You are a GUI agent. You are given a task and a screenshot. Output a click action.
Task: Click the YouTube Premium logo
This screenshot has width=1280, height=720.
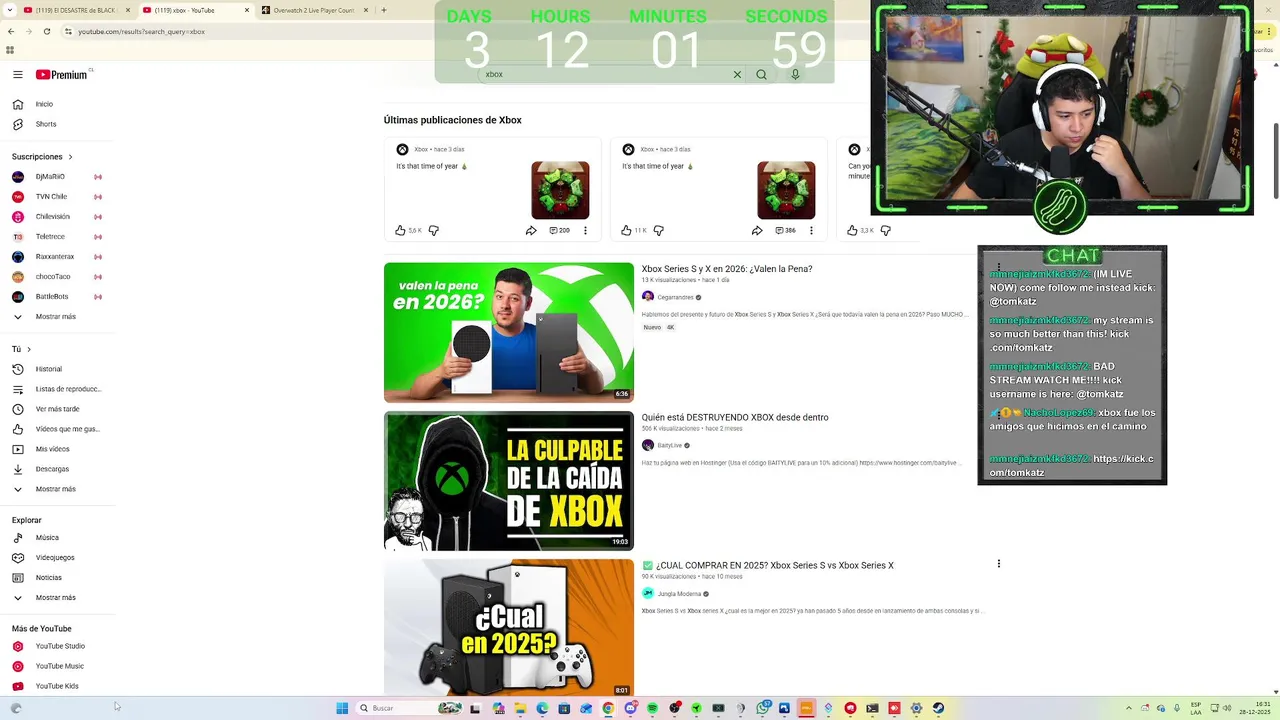pos(62,74)
